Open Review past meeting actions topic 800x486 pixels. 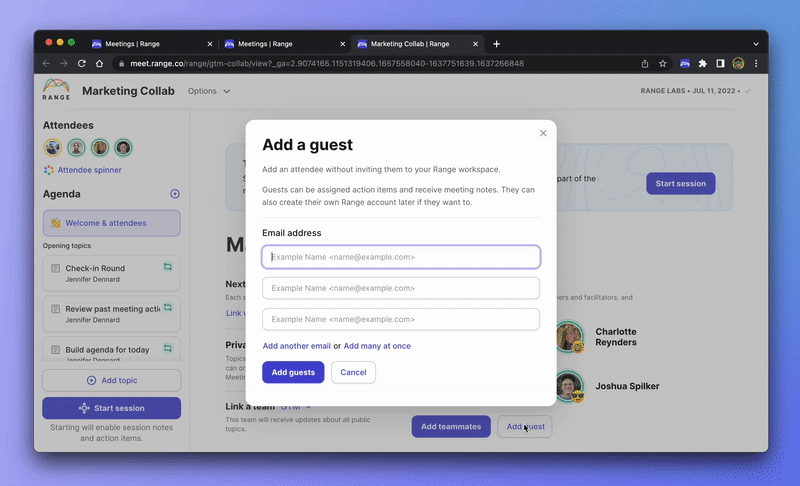click(112, 314)
